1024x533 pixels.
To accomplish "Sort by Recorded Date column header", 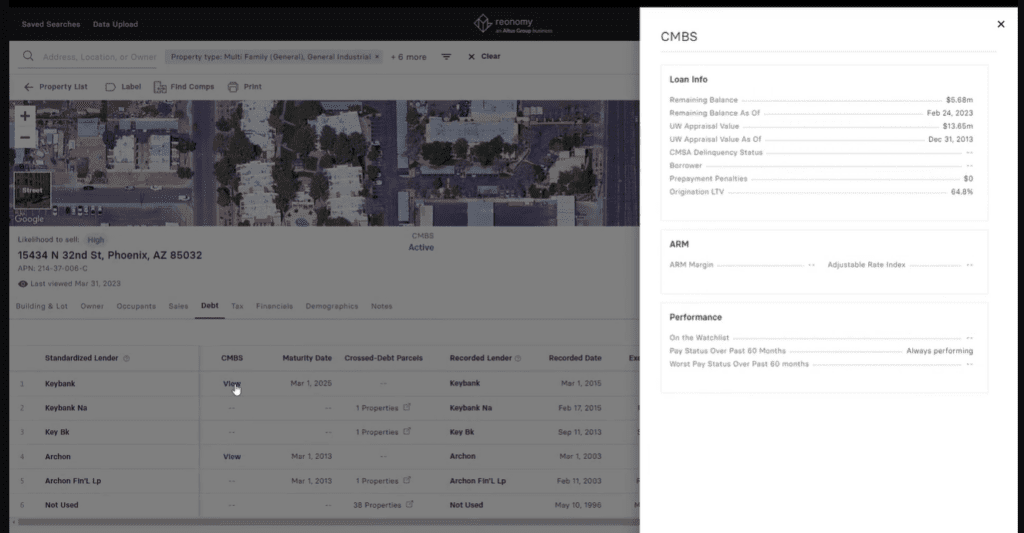I will click(575, 358).
